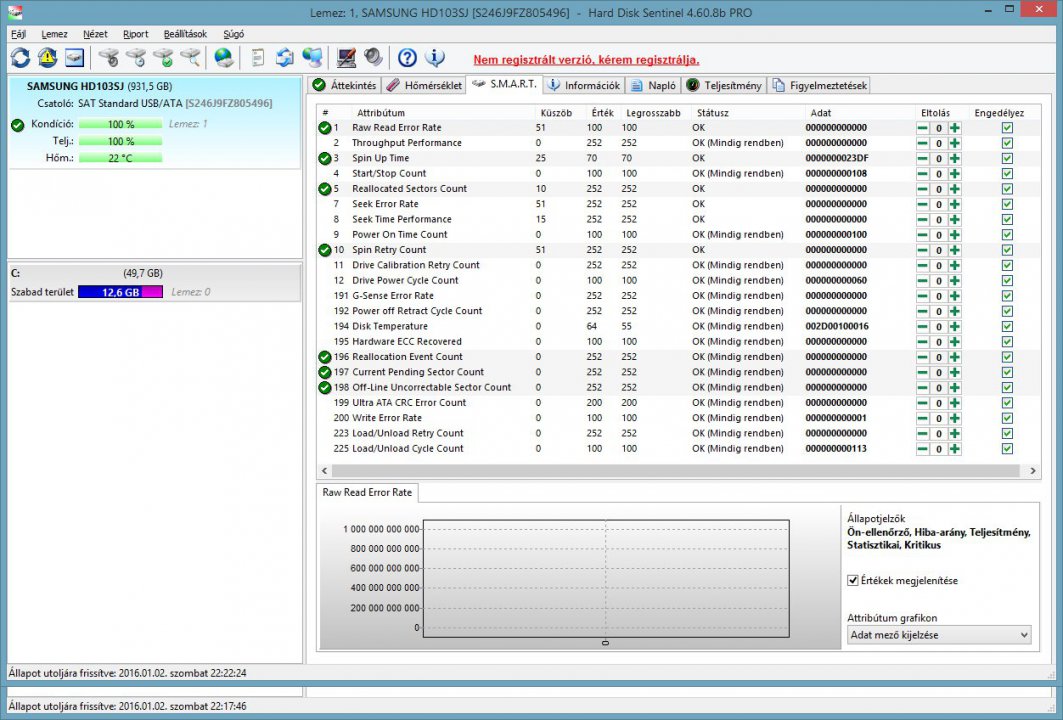The height and width of the screenshot is (720, 1063).
Task: Click the refresh disk status toolbar icon
Action: click(x=20, y=58)
